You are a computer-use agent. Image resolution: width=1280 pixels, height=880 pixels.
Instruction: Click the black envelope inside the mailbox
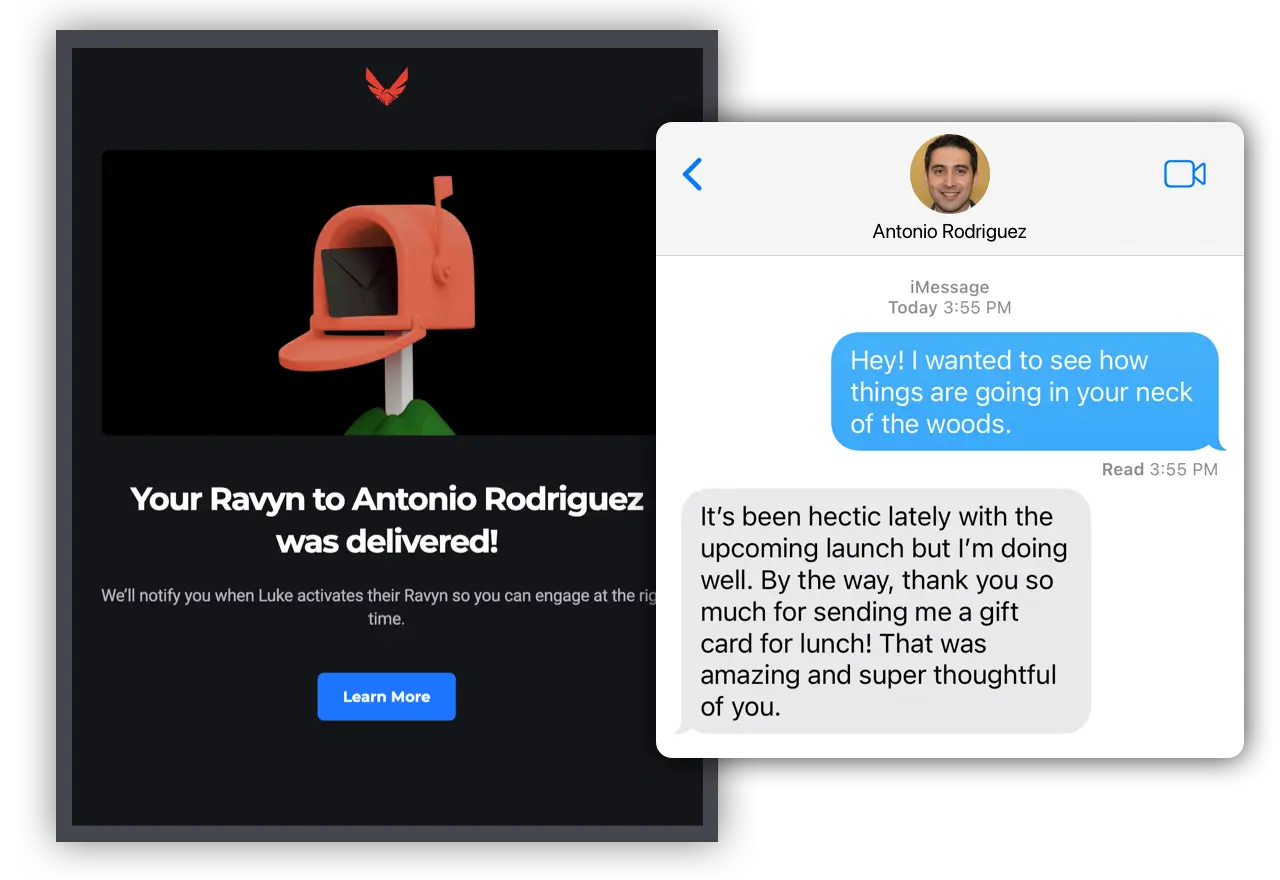[x=354, y=283]
